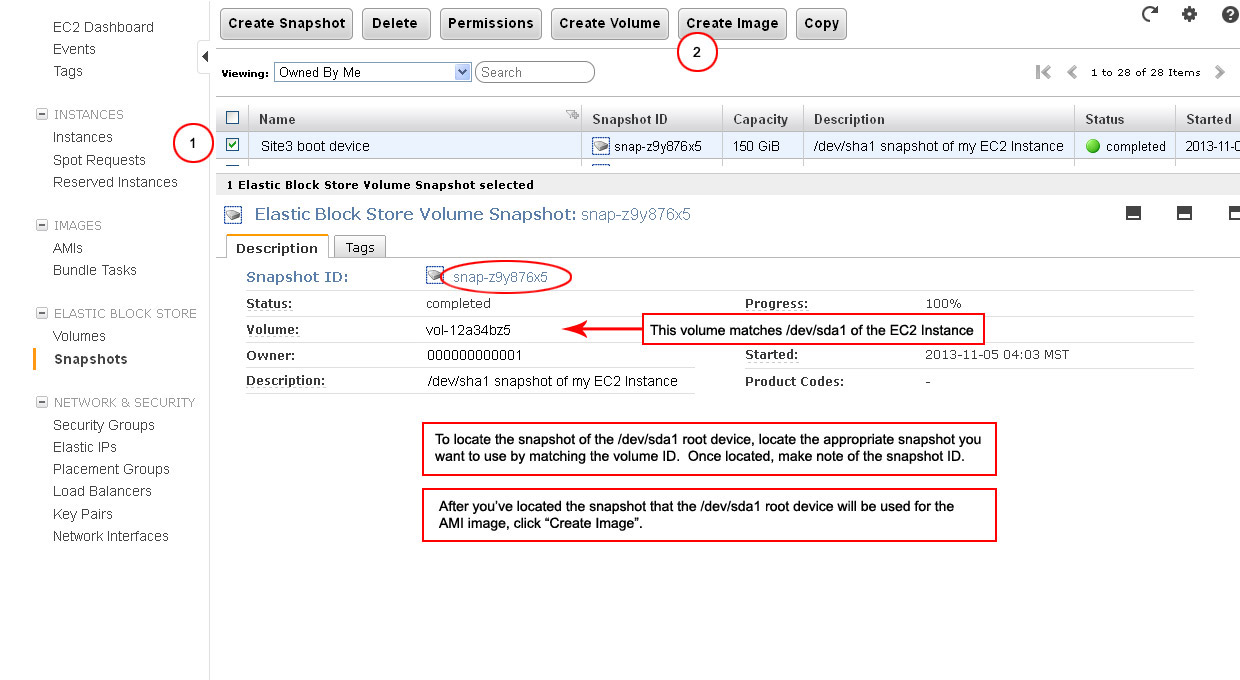
Task: Click the volume value vol-12a34bz5
Action: [468, 329]
